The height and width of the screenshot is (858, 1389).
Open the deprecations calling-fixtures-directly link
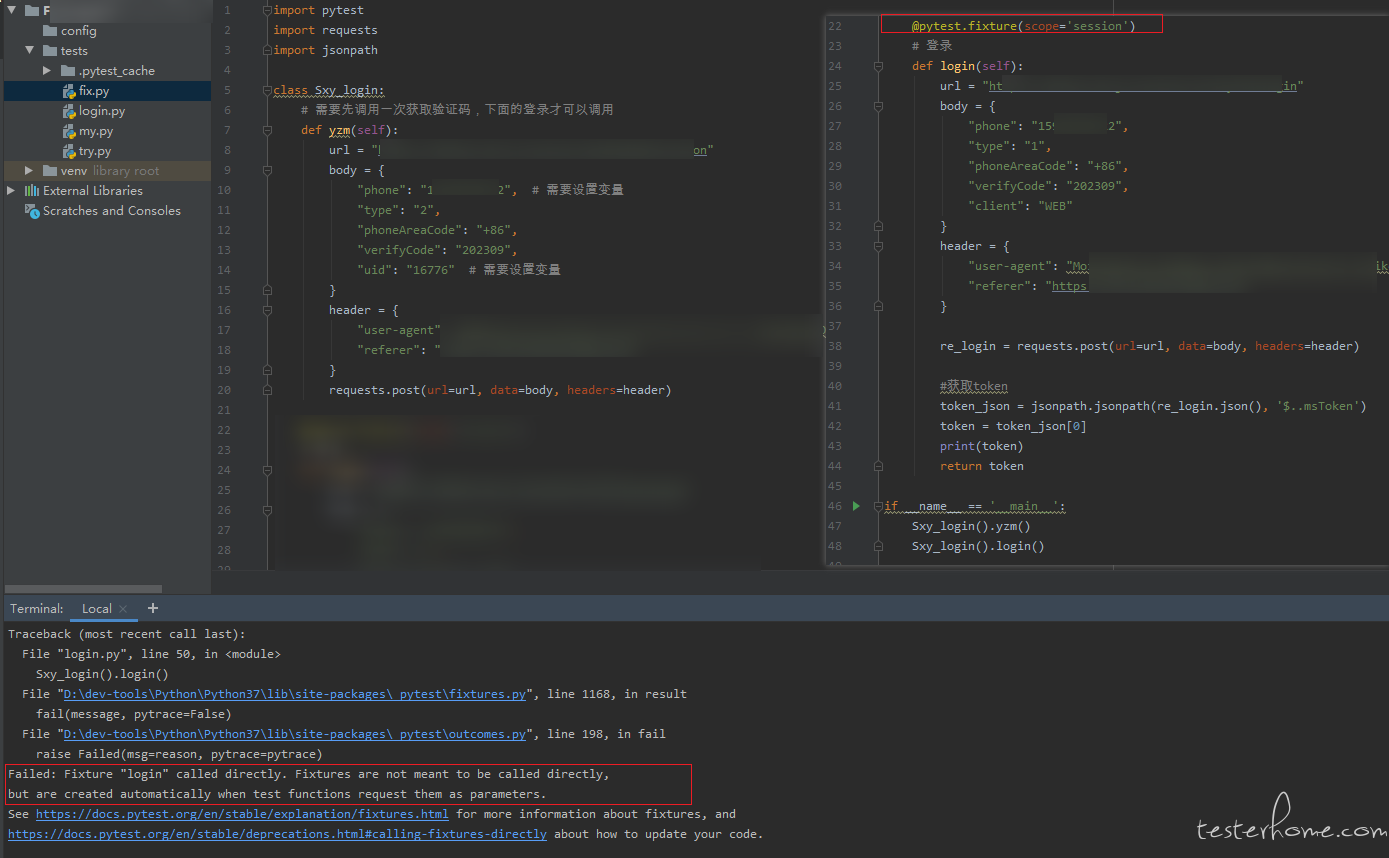coord(277,834)
